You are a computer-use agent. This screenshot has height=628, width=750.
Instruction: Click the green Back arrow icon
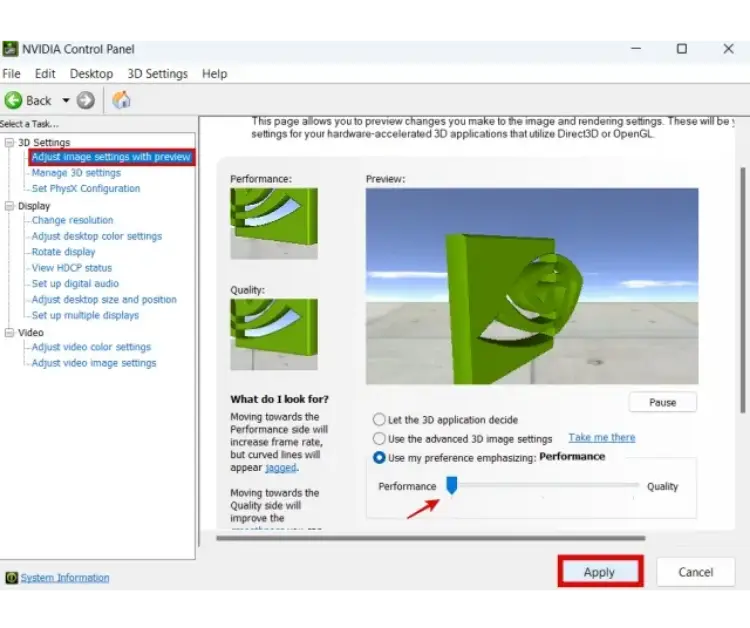coord(13,100)
